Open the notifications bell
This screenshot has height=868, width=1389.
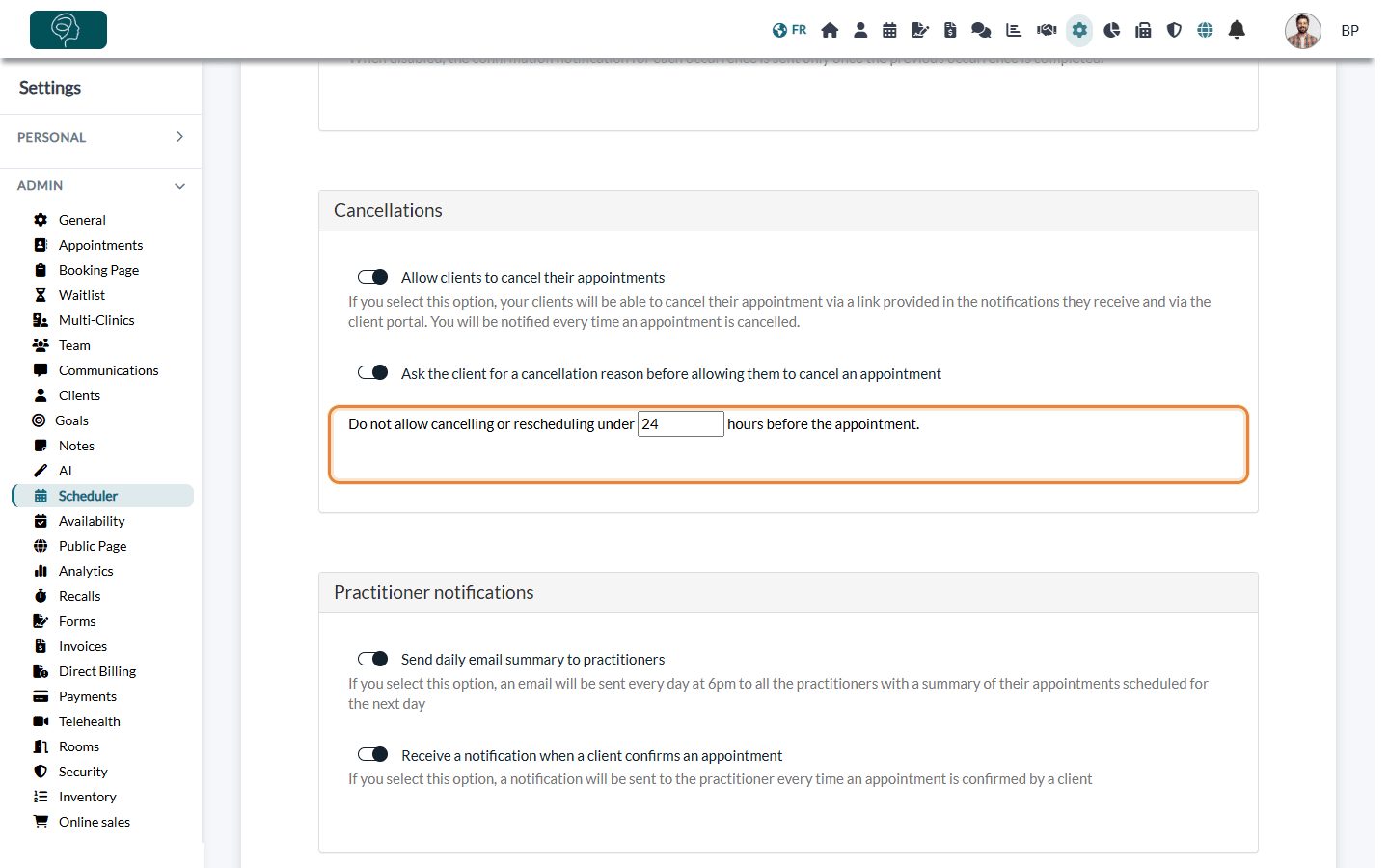[x=1237, y=30]
